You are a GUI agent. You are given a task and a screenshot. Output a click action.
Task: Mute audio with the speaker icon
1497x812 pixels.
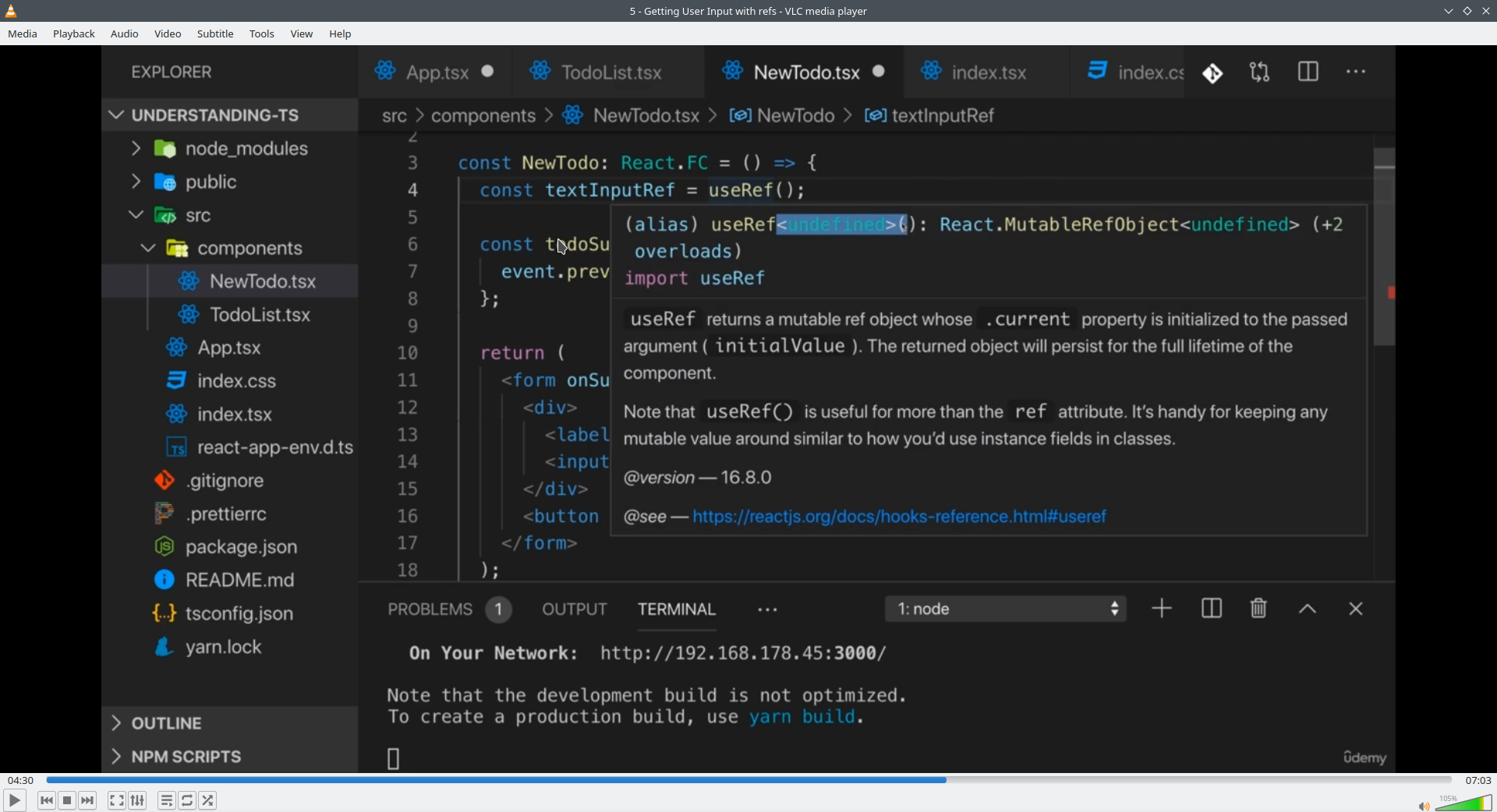tap(1423, 806)
